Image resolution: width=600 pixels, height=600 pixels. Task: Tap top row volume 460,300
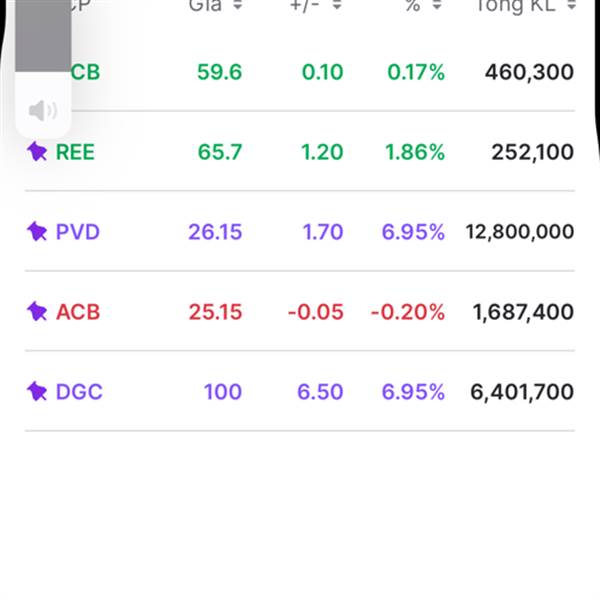click(529, 72)
